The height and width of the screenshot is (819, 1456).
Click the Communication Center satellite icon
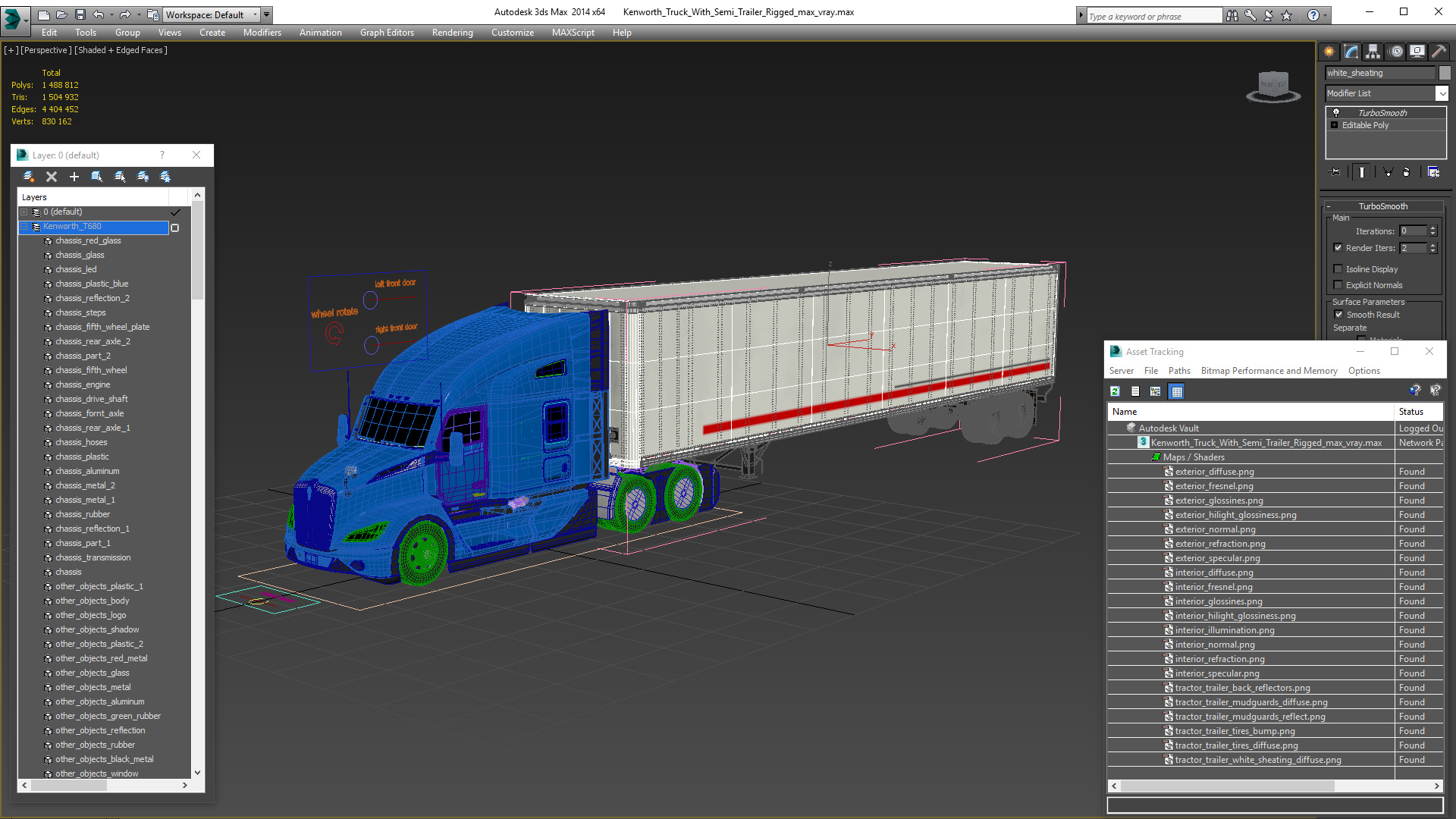[1269, 15]
